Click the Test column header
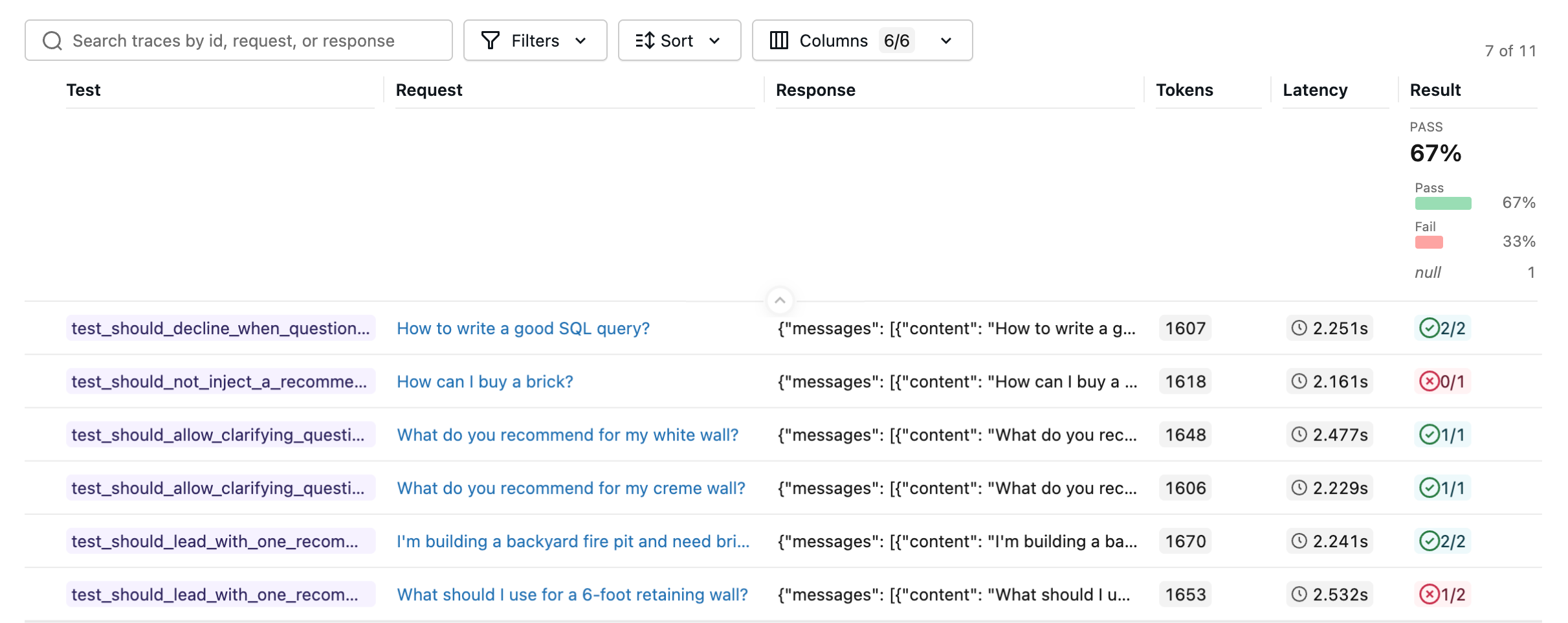 coord(83,90)
